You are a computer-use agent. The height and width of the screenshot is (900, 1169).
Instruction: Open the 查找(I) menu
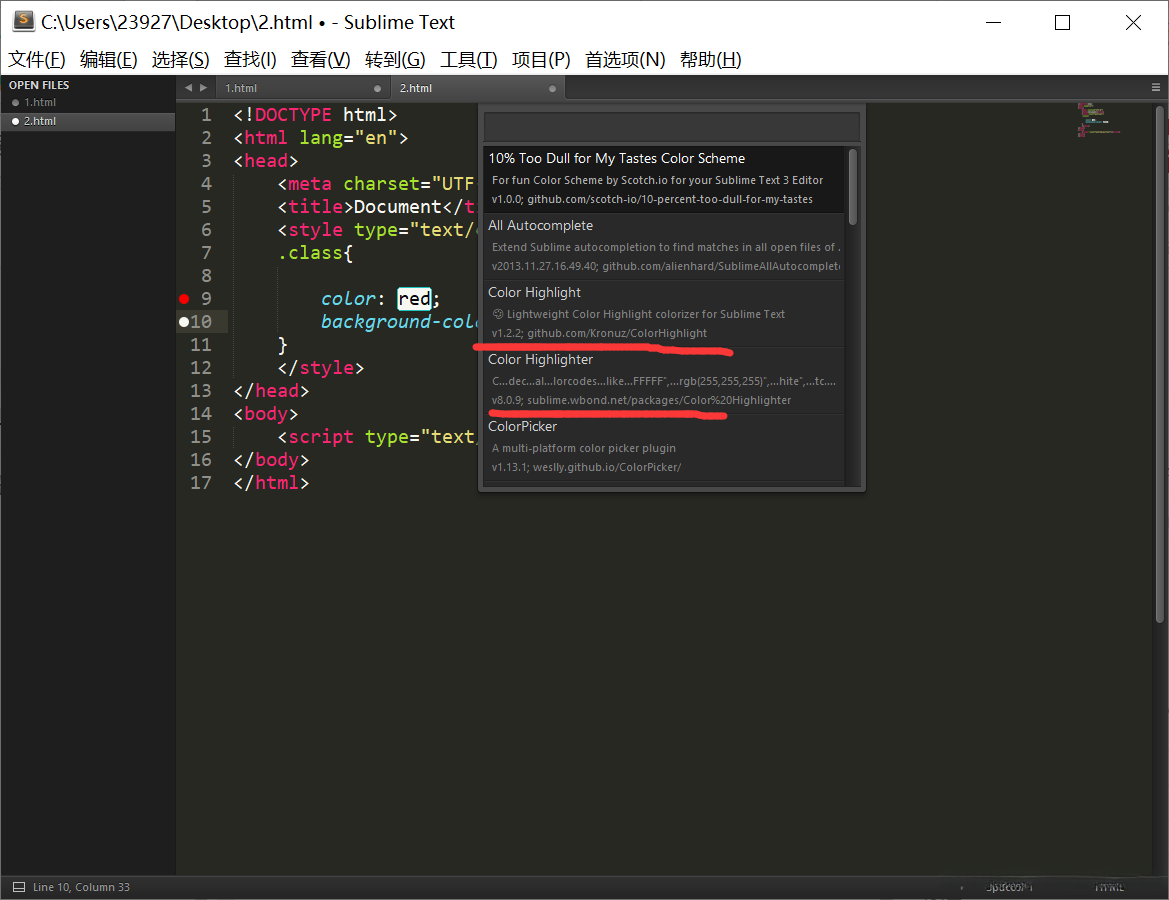click(x=250, y=60)
